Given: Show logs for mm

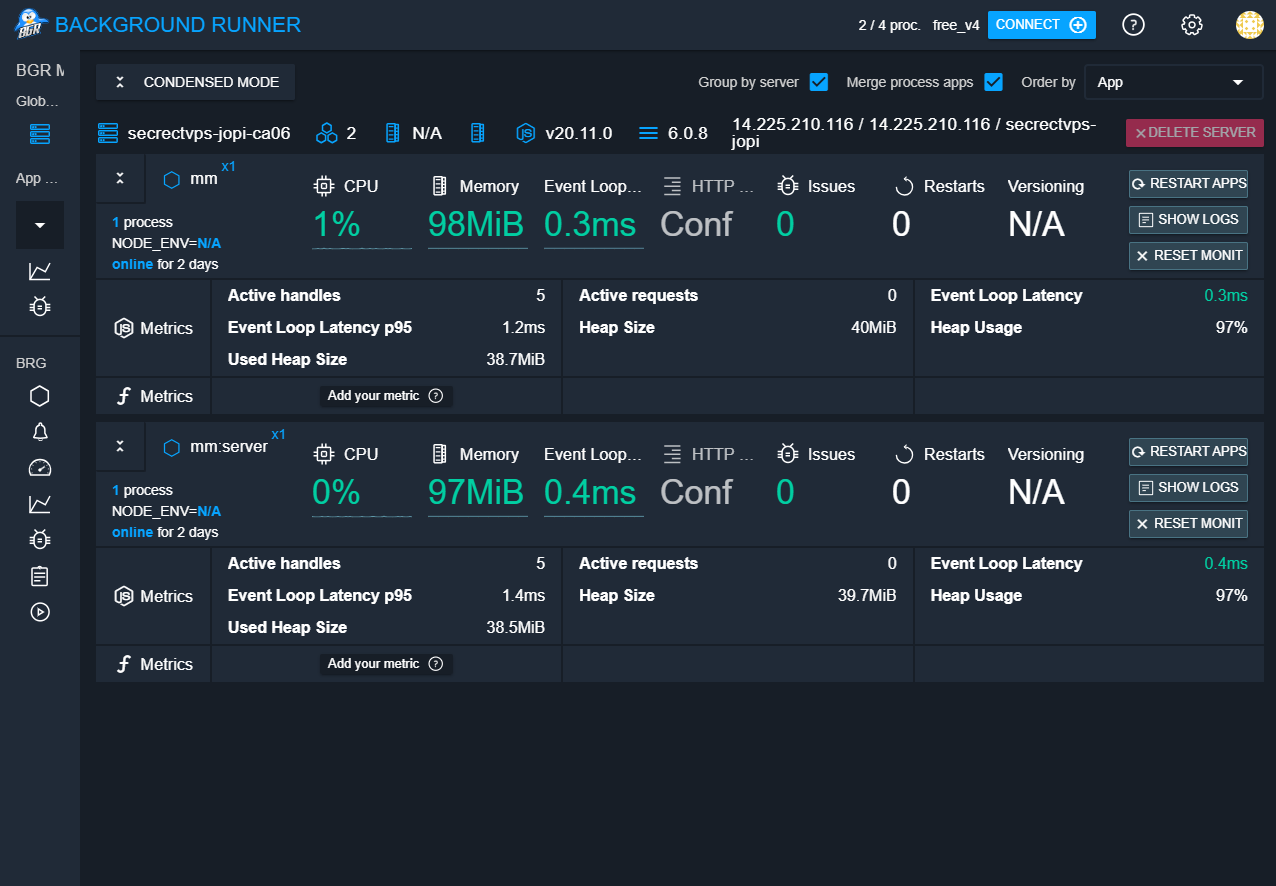Looking at the screenshot, I should 1189,219.
